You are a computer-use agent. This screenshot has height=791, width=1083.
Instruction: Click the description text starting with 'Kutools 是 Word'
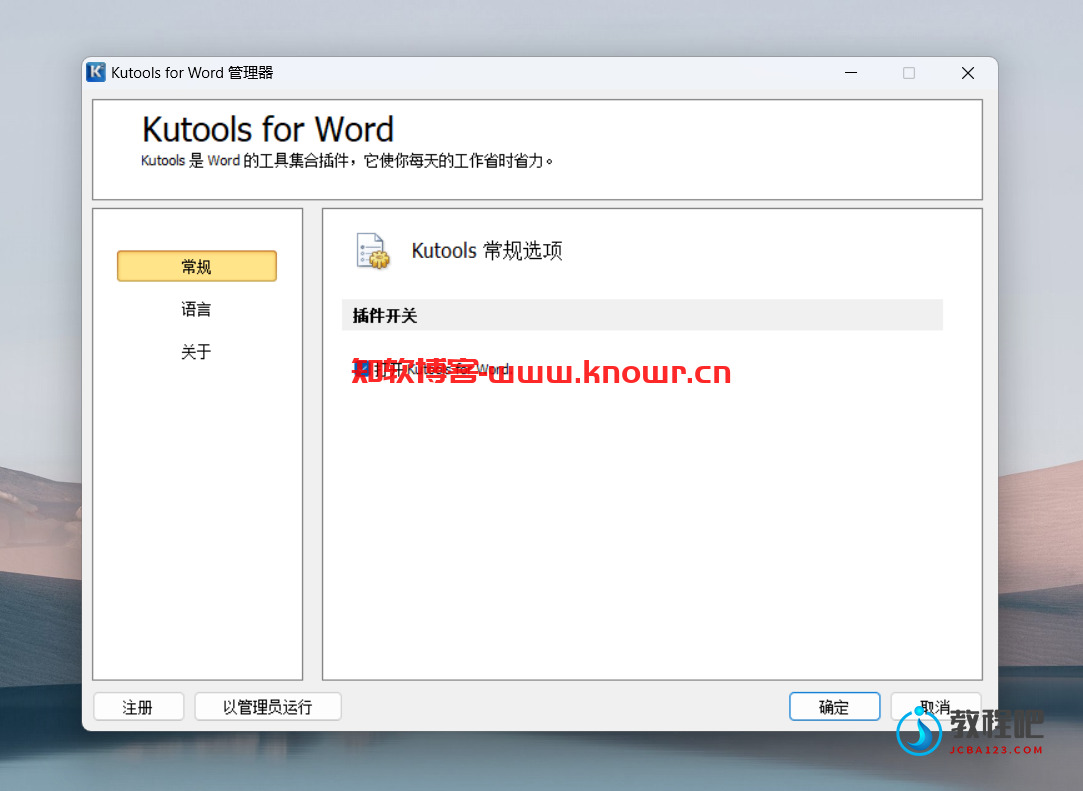coord(347,161)
